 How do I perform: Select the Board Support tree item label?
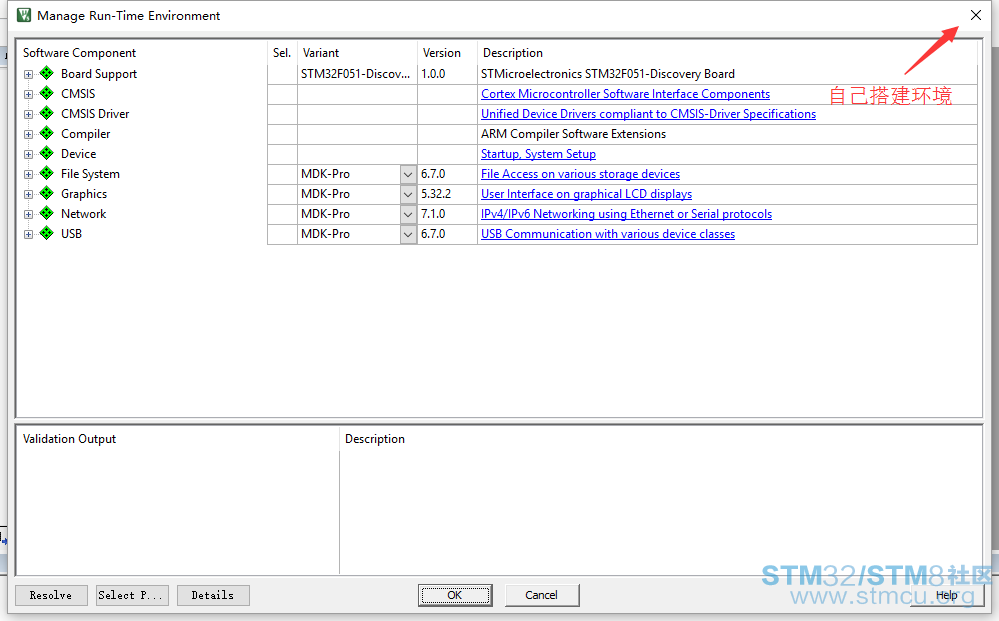point(99,74)
